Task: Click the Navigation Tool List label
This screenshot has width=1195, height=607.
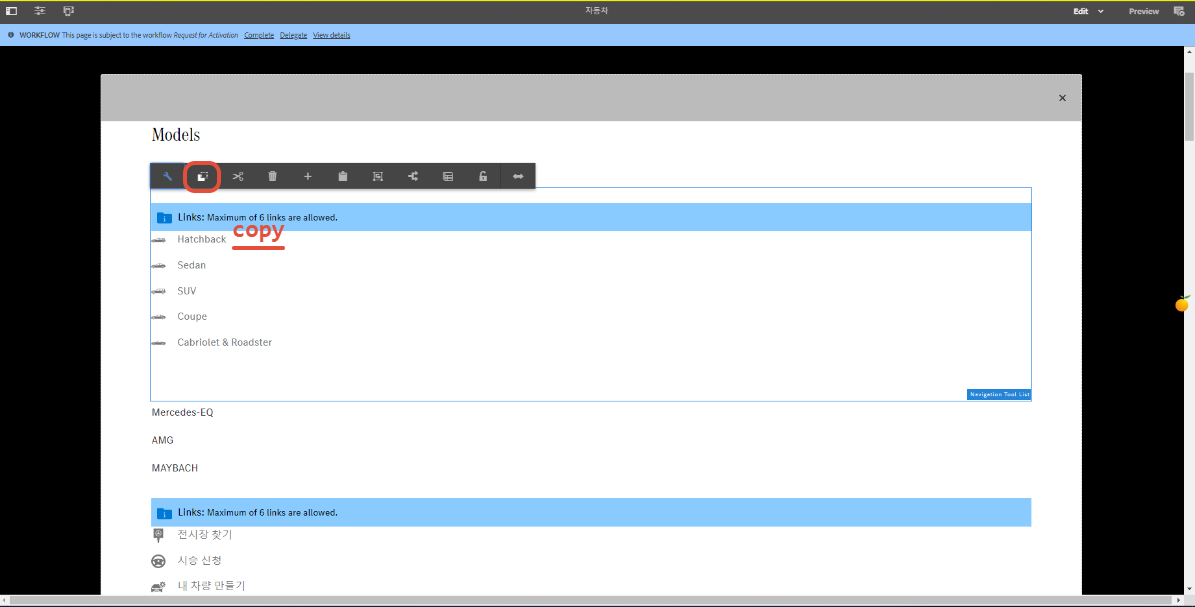Action: point(999,394)
